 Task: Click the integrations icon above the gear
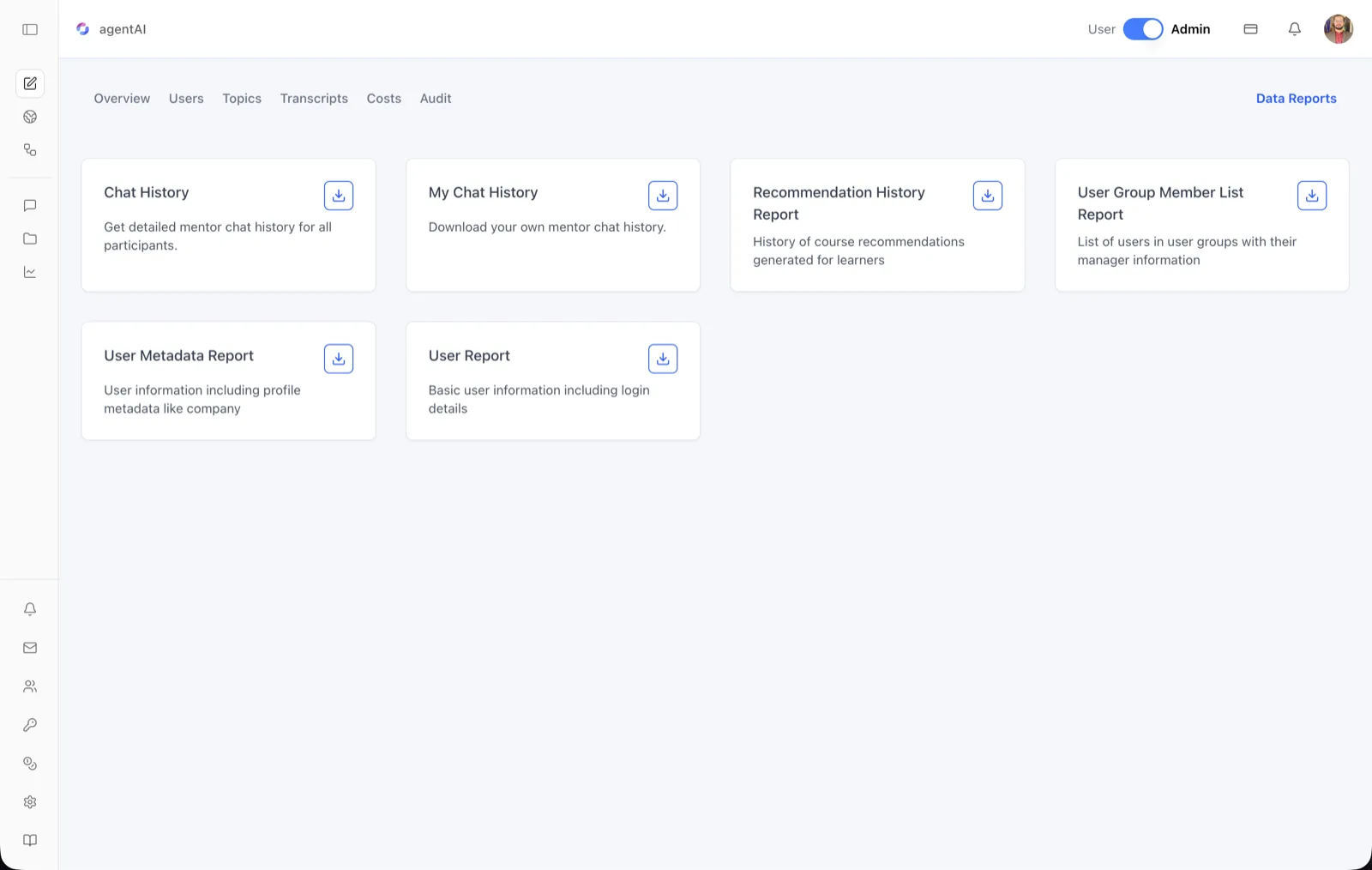[30, 764]
